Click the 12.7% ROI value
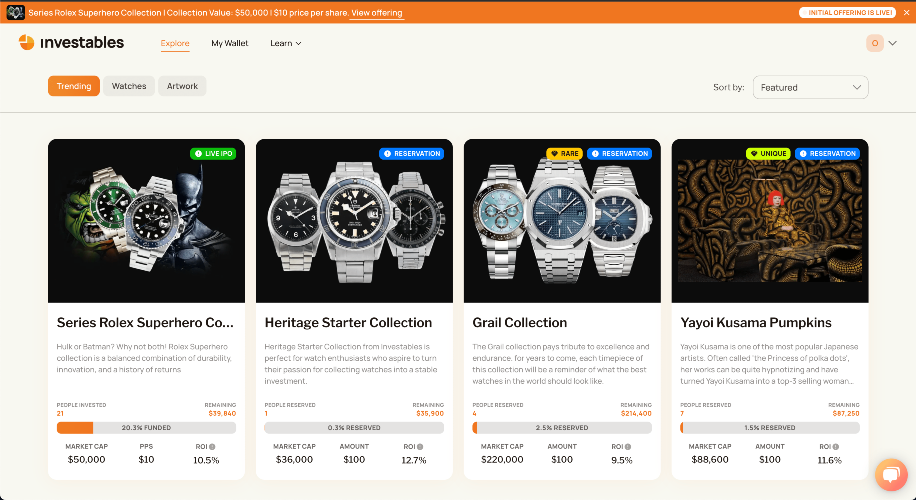 click(414, 460)
